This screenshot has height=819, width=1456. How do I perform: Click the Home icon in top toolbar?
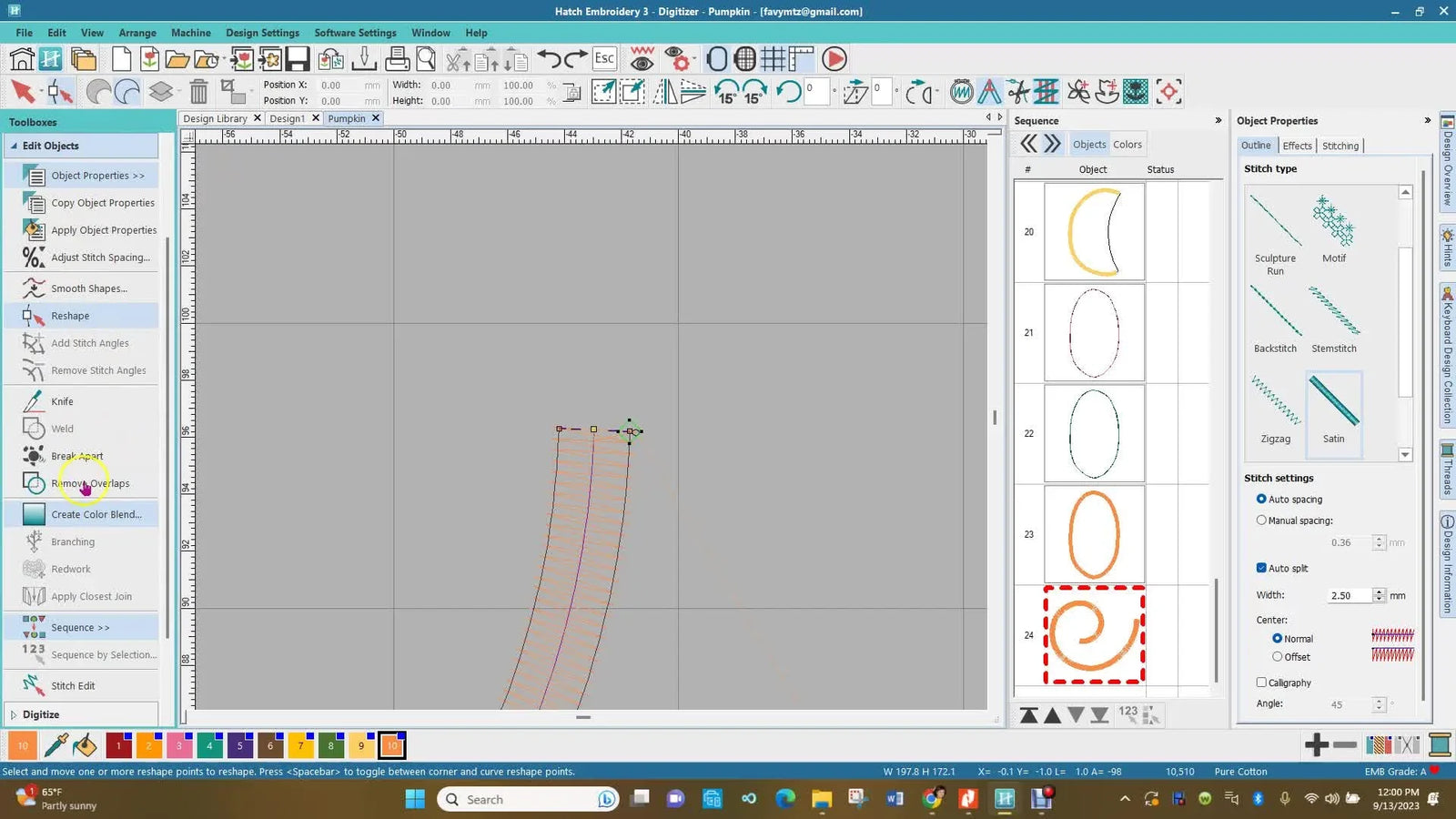22,59
